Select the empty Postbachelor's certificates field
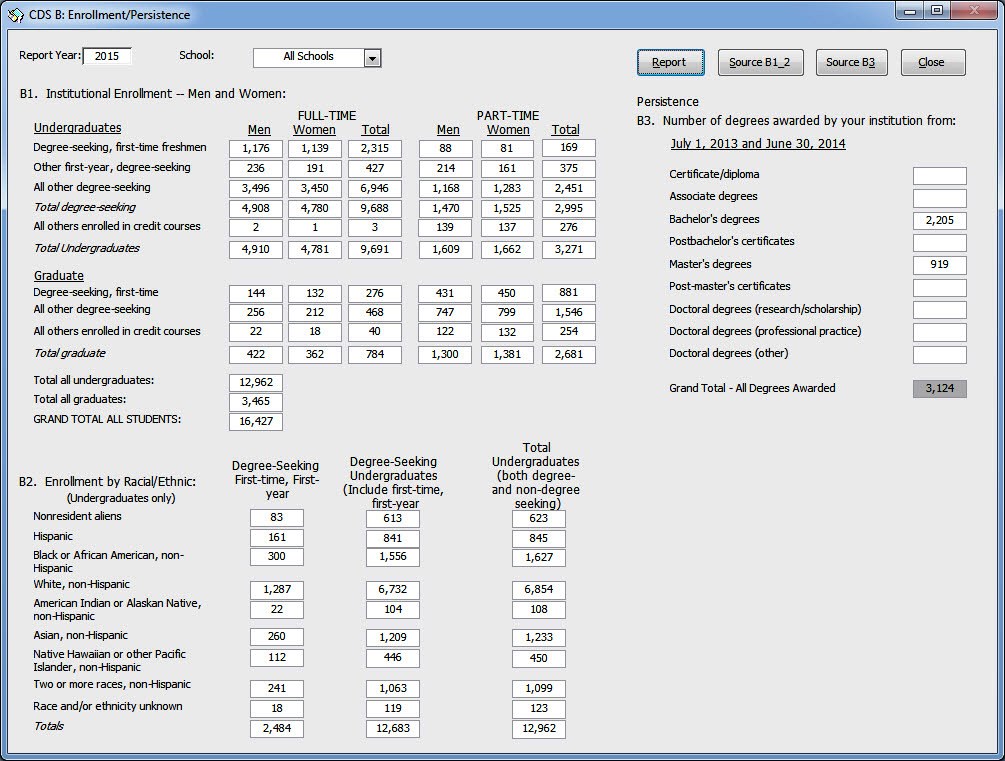 coord(940,243)
